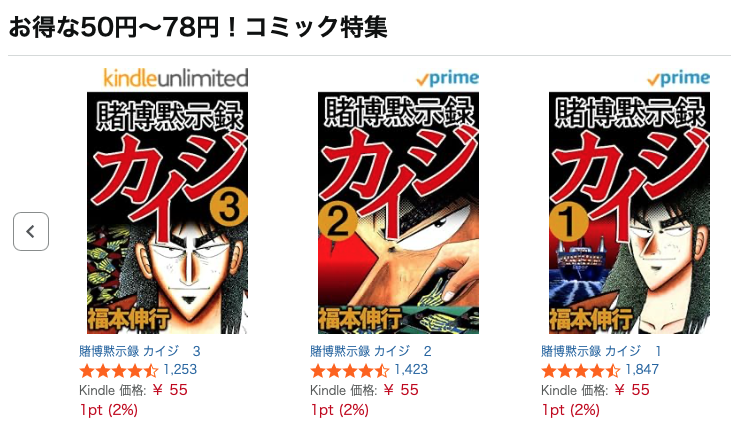Screen dimensions: 731x431
Task: Click star rating of Kaiji volume 2
Action: tap(350, 371)
